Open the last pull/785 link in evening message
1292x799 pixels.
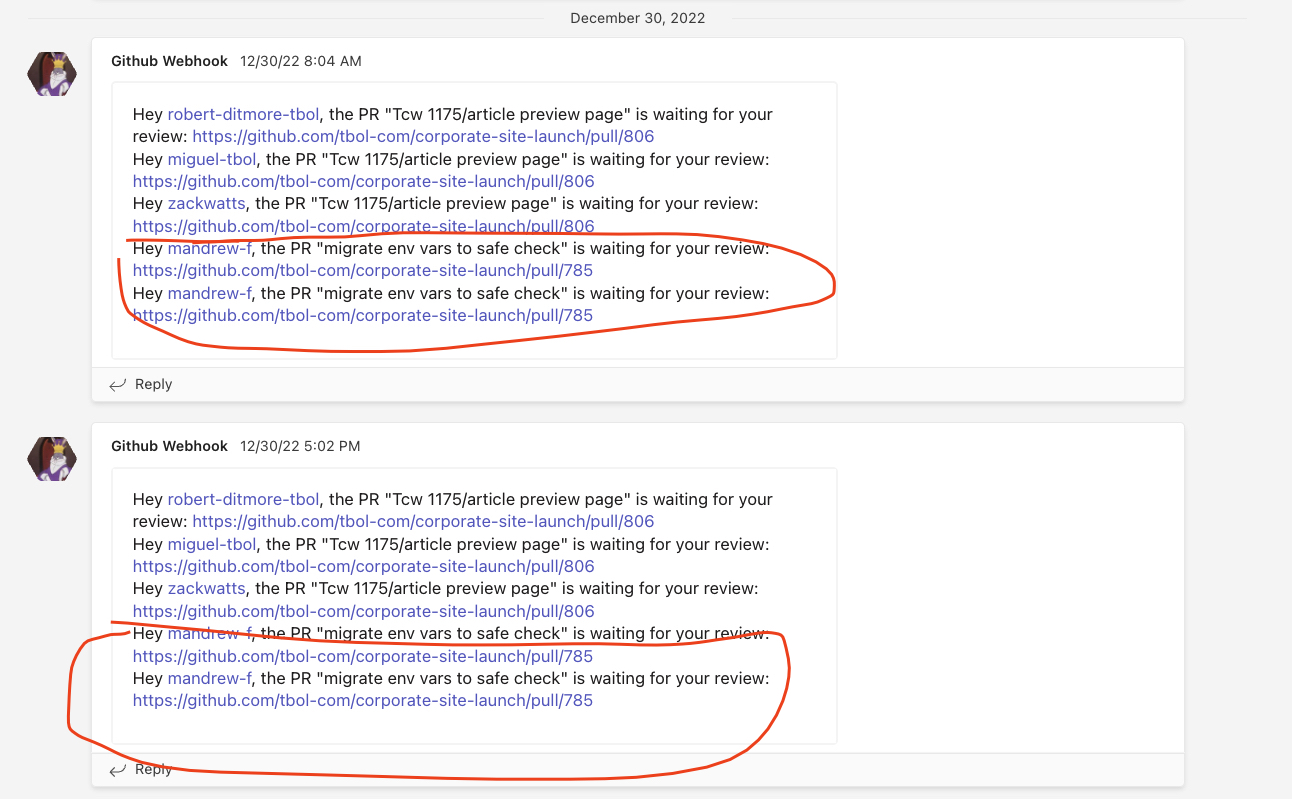click(x=362, y=700)
